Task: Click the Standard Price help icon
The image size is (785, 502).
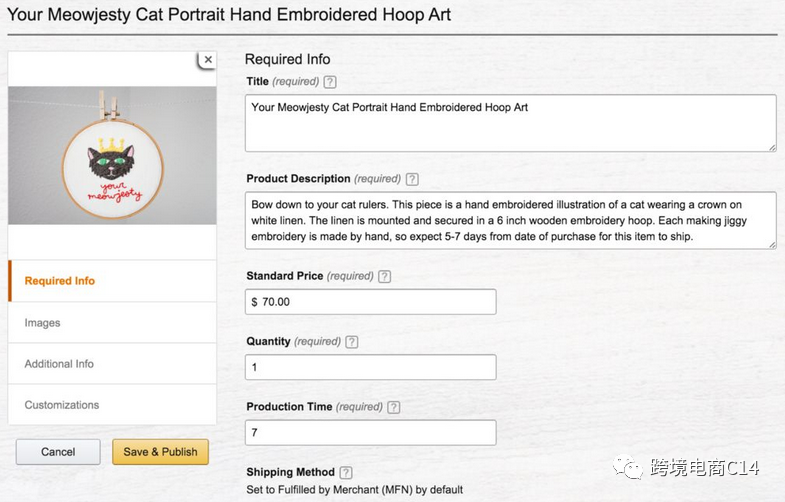Action: point(385,277)
